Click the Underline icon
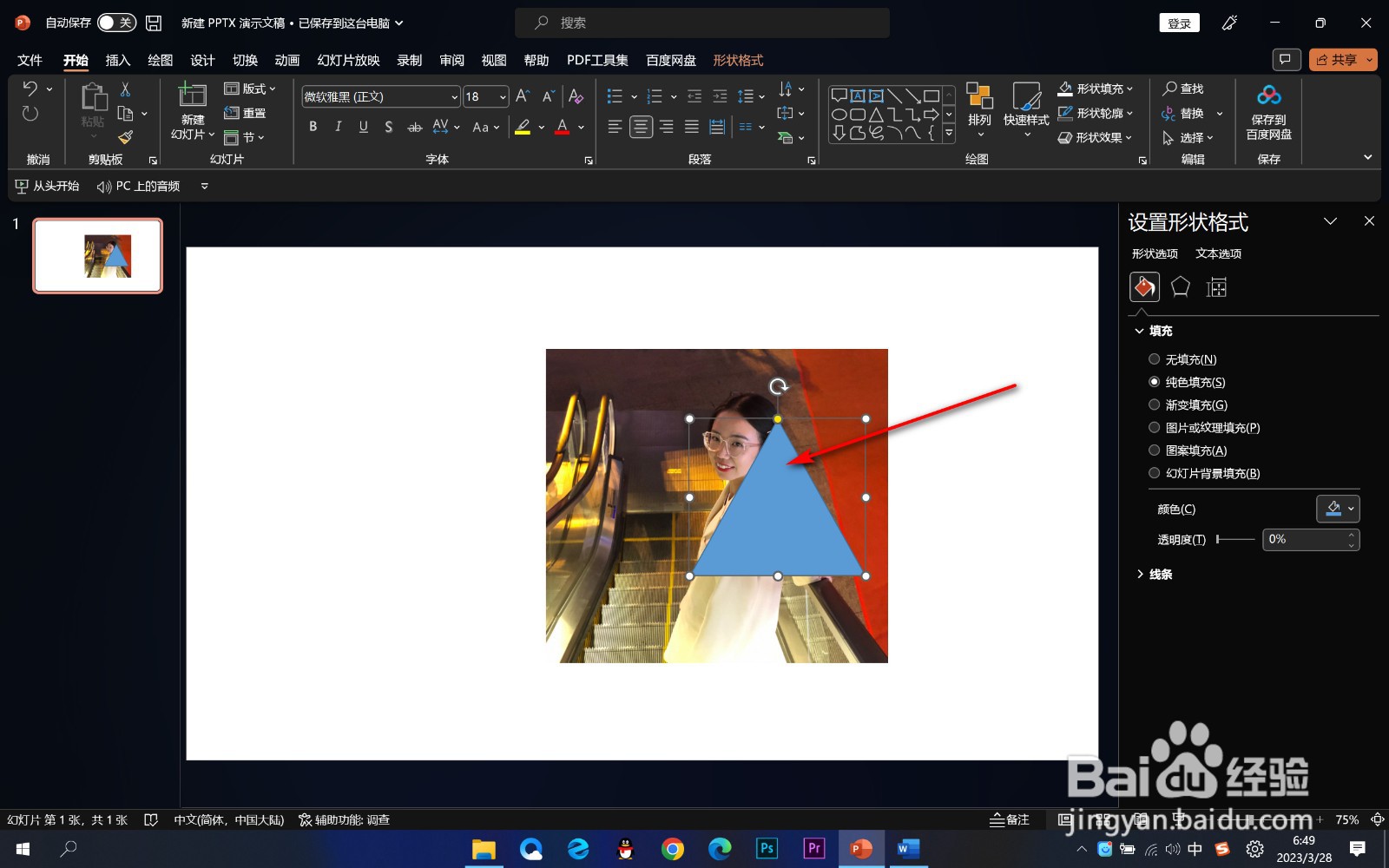The height and width of the screenshot is (868, 1389). tap(364, 127)
